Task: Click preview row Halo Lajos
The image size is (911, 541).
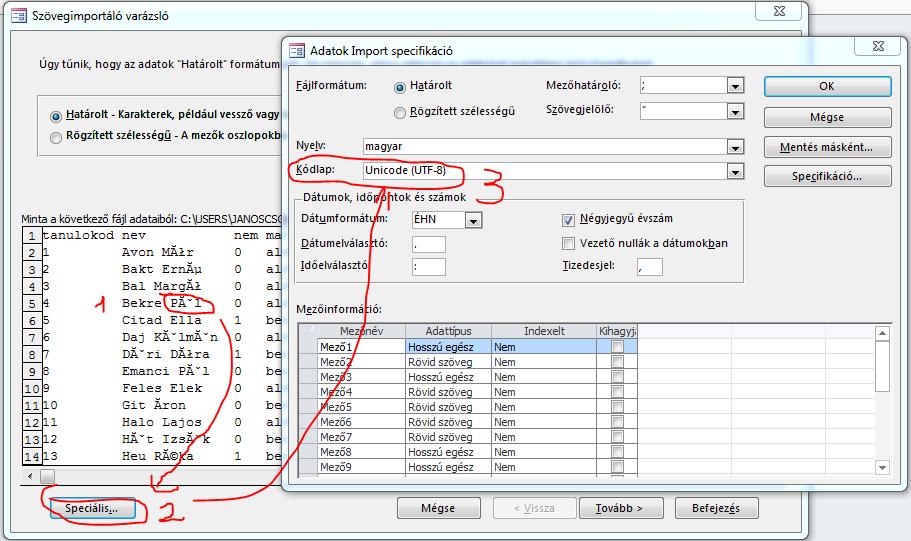Action: tap(162, 422)
